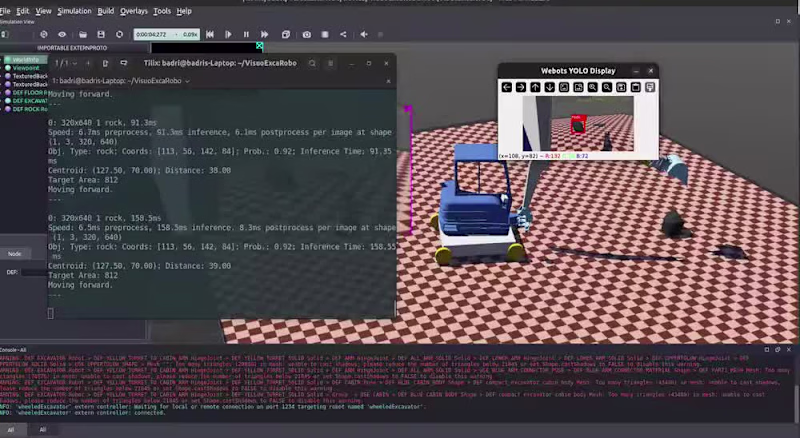Open the Edit menu
Screen dimensions: 800x438
coord(23,11)
